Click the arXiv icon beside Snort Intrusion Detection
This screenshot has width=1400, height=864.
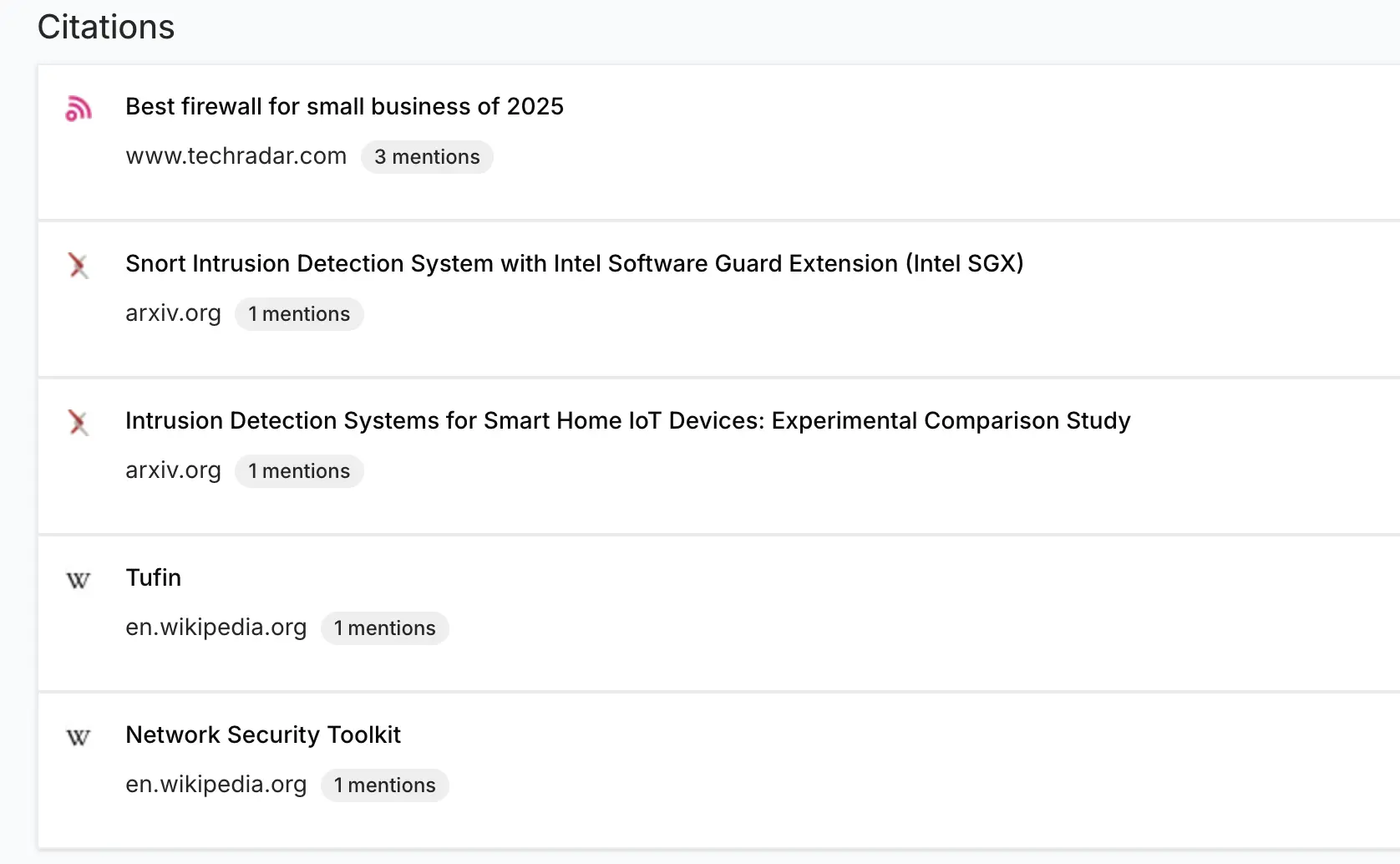click(79, 266)
